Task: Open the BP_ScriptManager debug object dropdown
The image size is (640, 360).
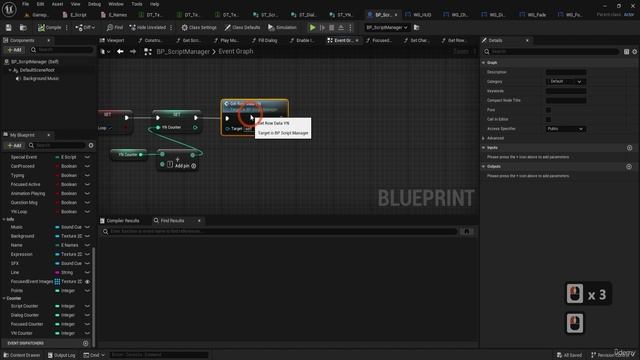Action: (x=386, y=27)
